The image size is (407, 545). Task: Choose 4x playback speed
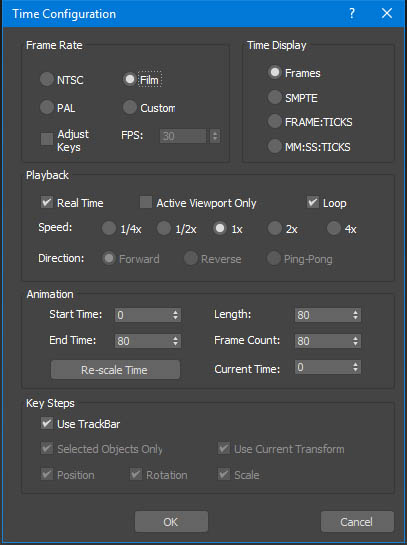click(334, 229)
